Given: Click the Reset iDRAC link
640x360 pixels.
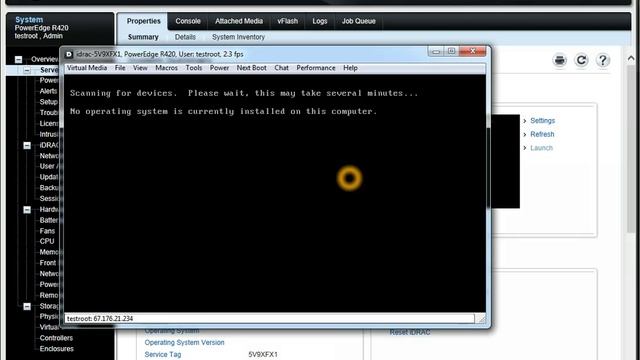Looking at the screenshot, I should pyautogui.click(x=410, y=332).
